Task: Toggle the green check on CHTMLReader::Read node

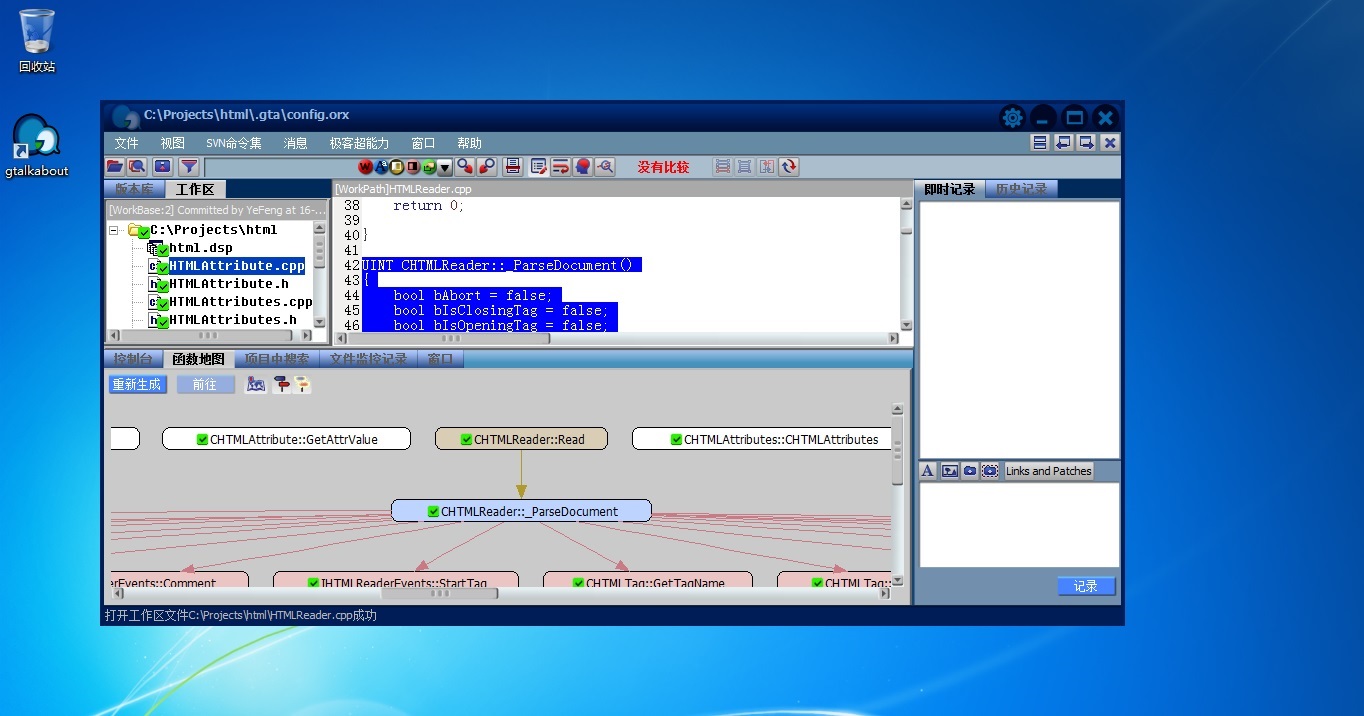Action: (466, 440)
